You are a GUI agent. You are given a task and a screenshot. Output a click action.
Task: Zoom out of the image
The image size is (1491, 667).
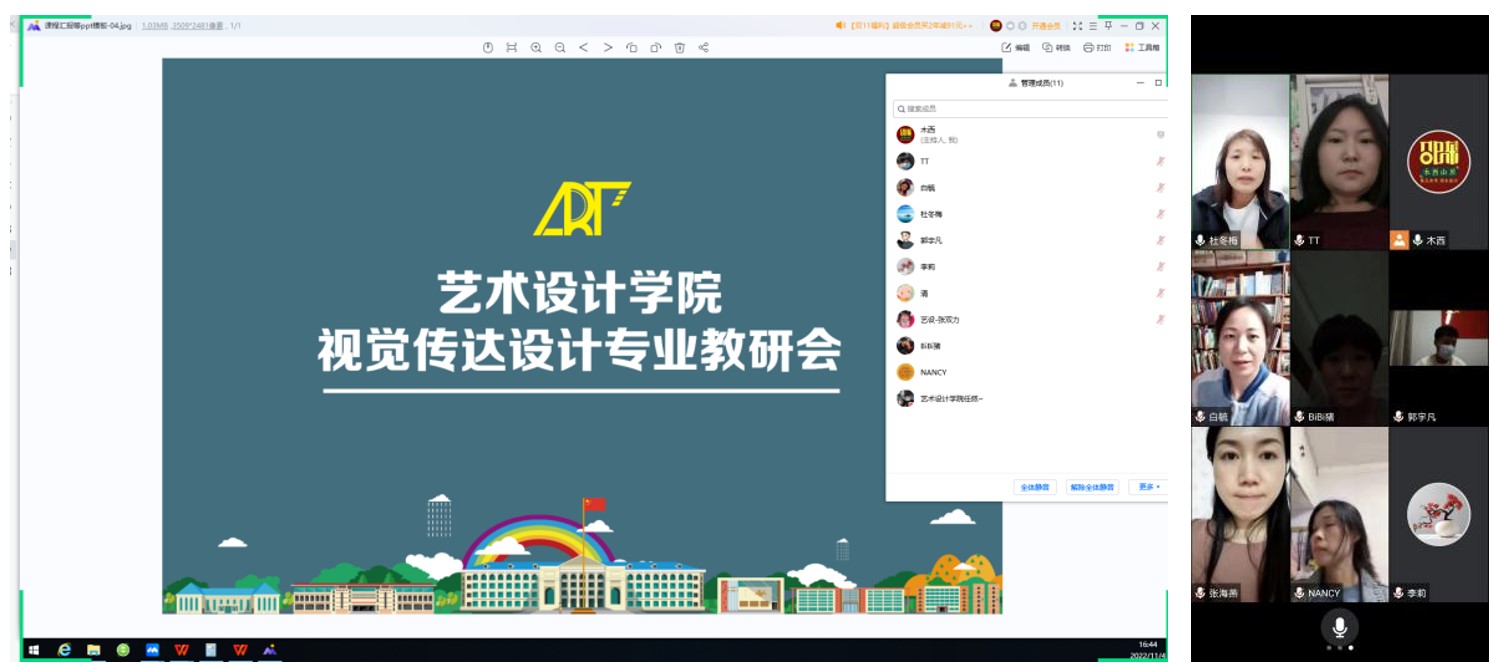pos(560,47)
